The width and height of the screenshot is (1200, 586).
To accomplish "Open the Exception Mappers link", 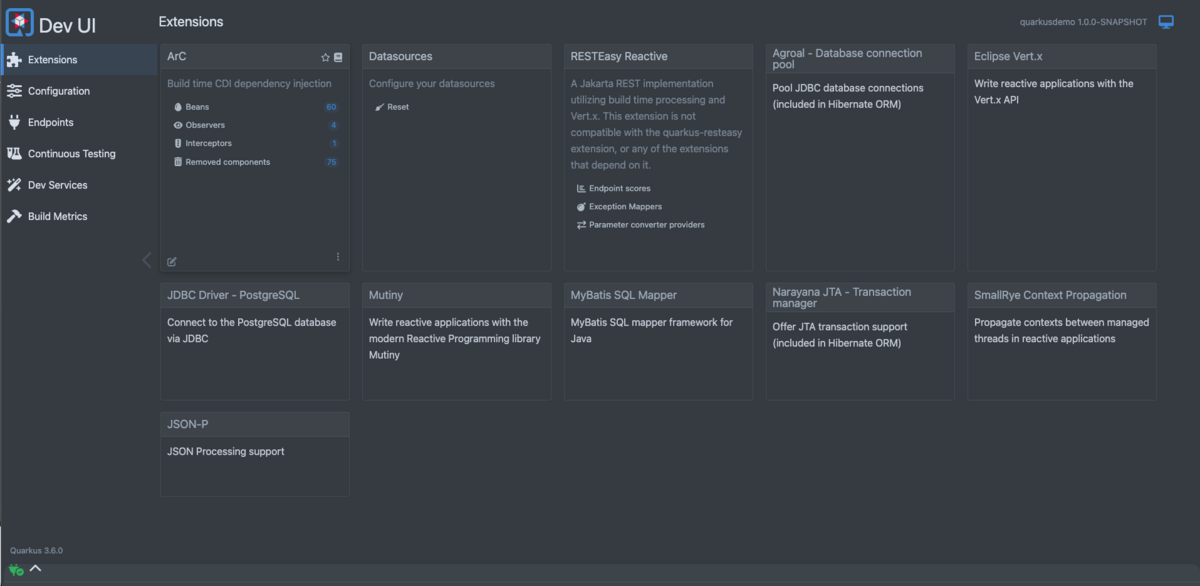I will [625, 206].
